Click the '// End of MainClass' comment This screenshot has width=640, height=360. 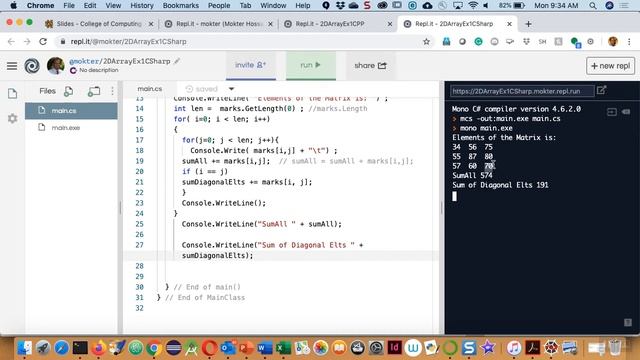(x=205, y=298)
